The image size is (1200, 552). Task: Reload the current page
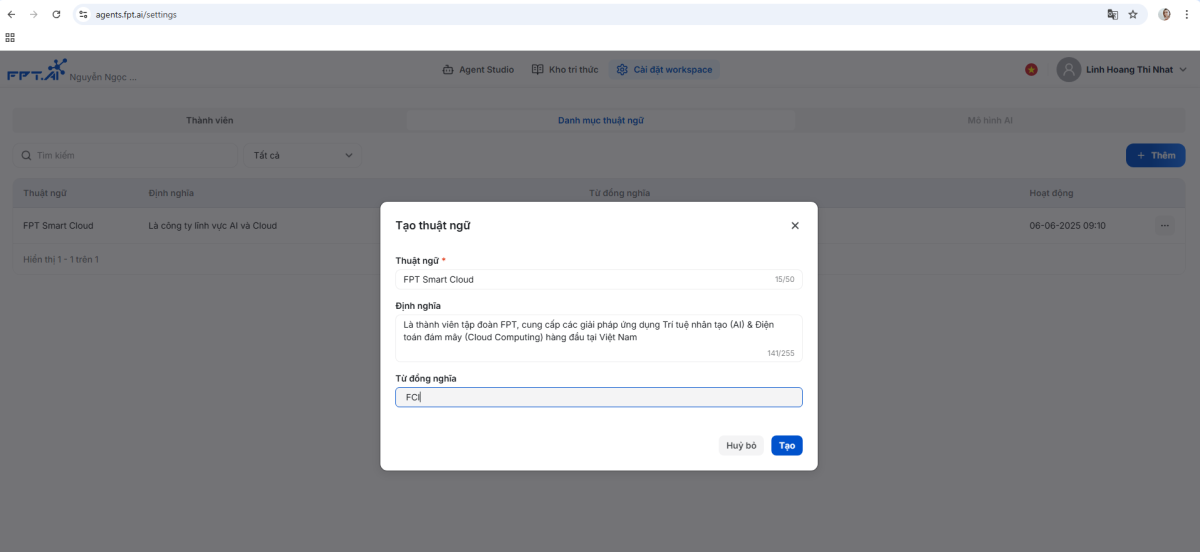(56, 15)
